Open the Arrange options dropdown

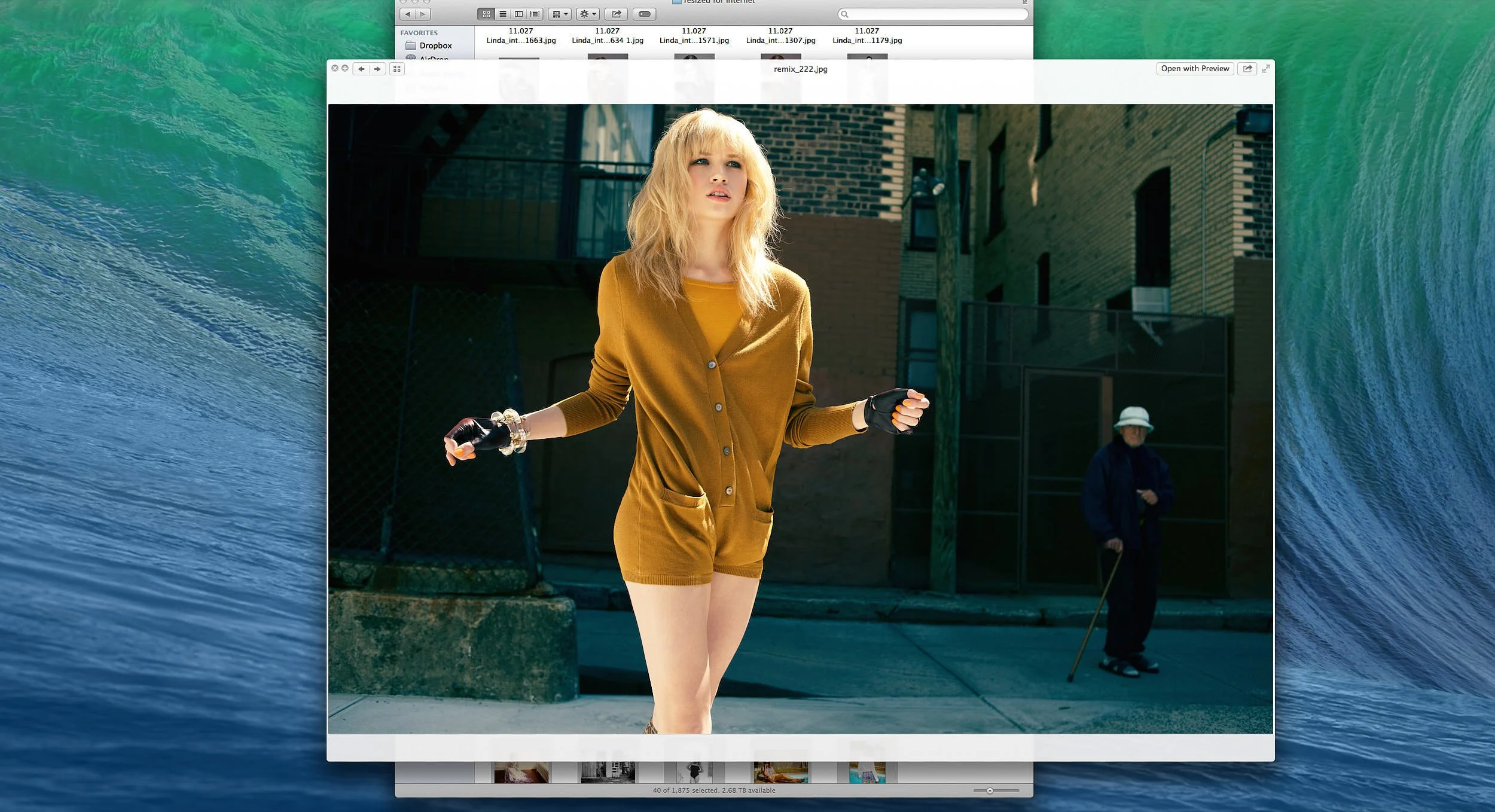tap(559, 13)
